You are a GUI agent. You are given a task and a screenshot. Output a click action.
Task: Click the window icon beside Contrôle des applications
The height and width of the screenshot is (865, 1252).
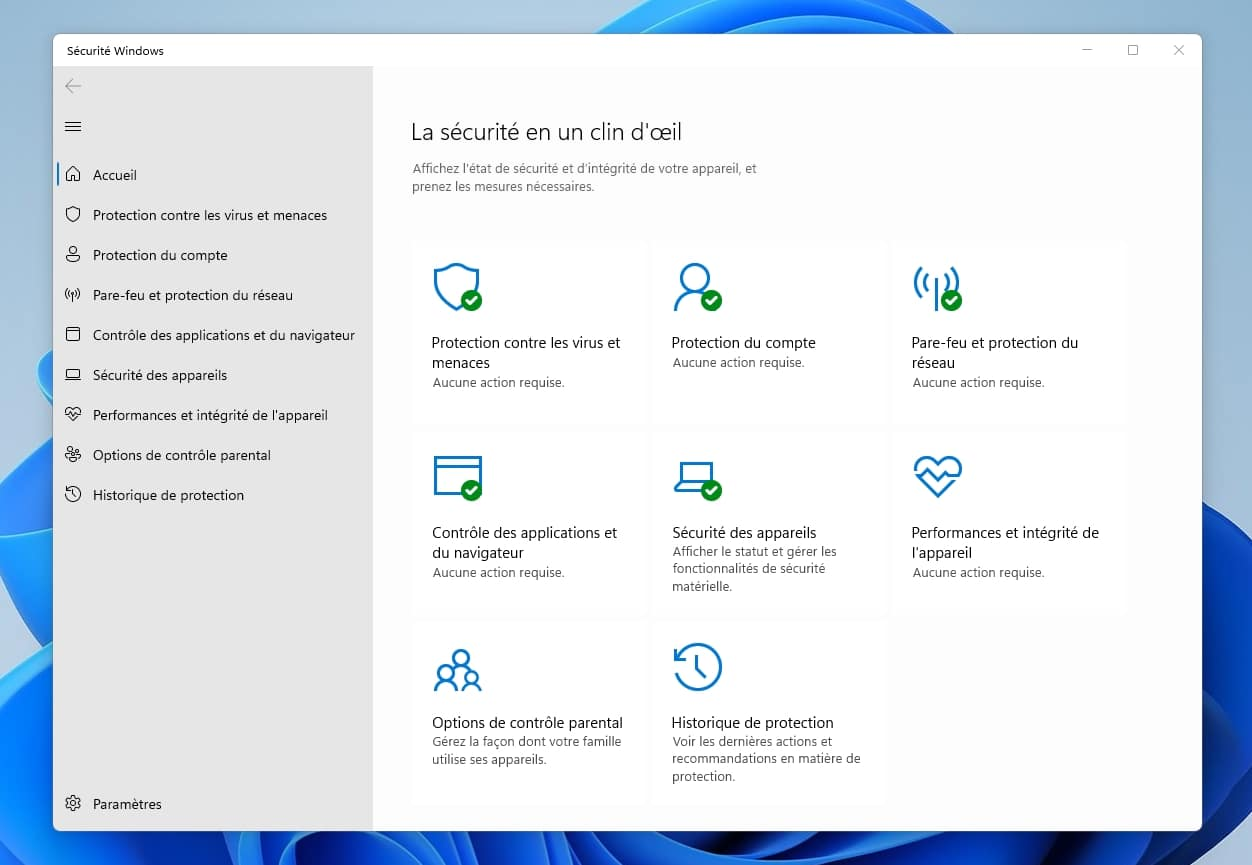(x=72, y=334)
